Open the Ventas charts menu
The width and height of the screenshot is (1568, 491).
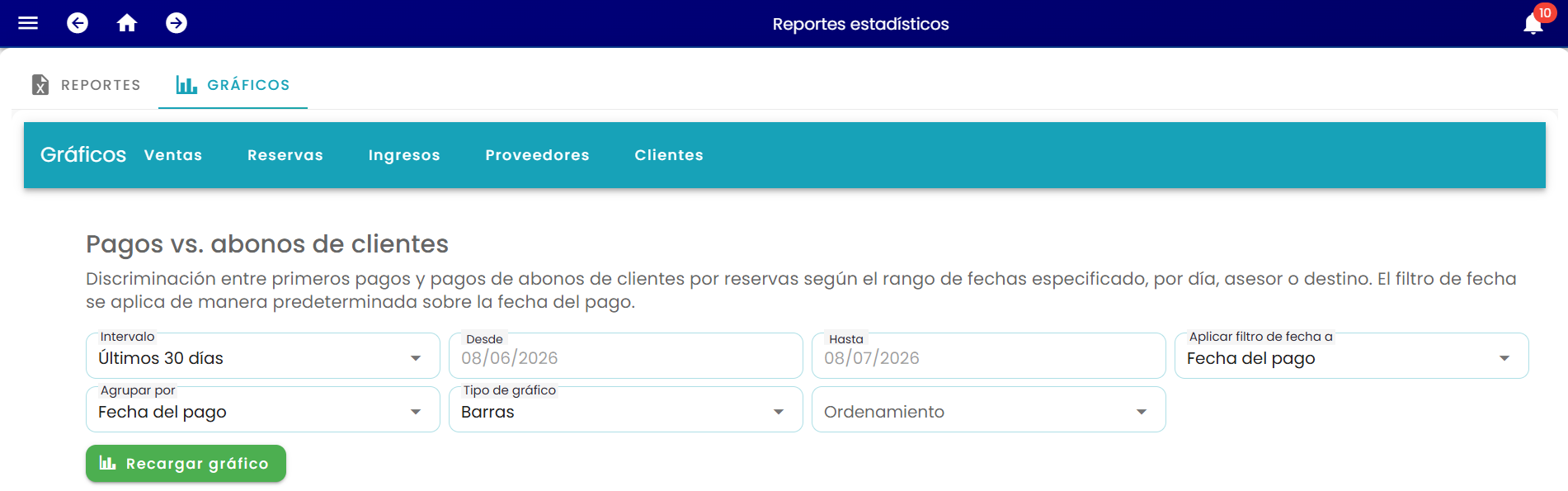173,155
